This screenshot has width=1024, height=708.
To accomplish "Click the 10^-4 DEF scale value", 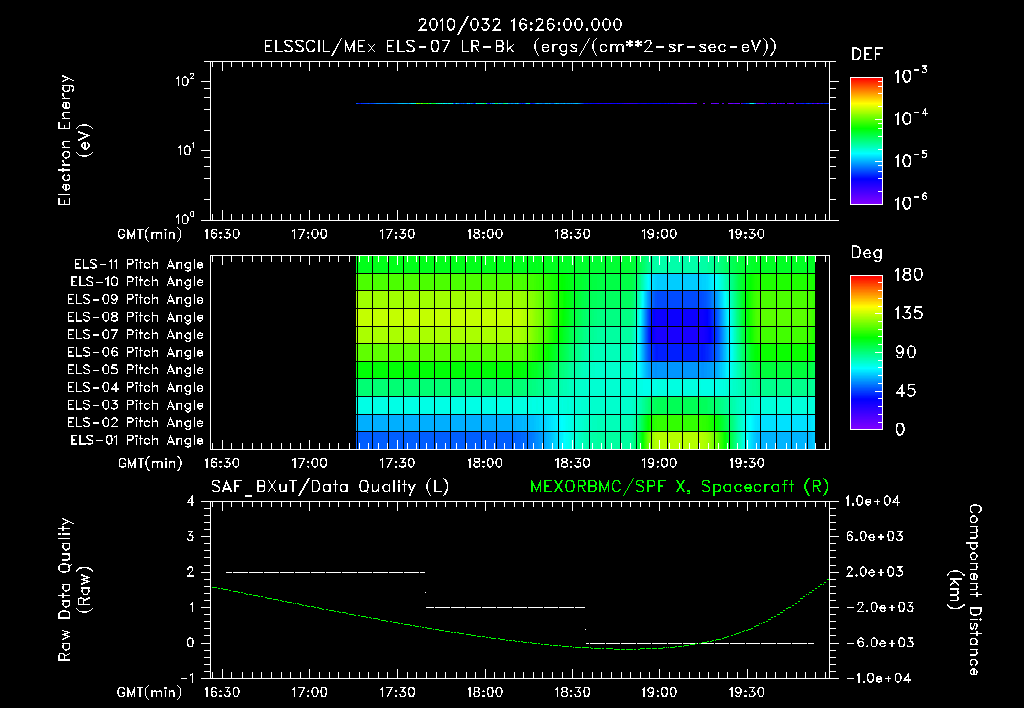I will [x=911, y=118].
